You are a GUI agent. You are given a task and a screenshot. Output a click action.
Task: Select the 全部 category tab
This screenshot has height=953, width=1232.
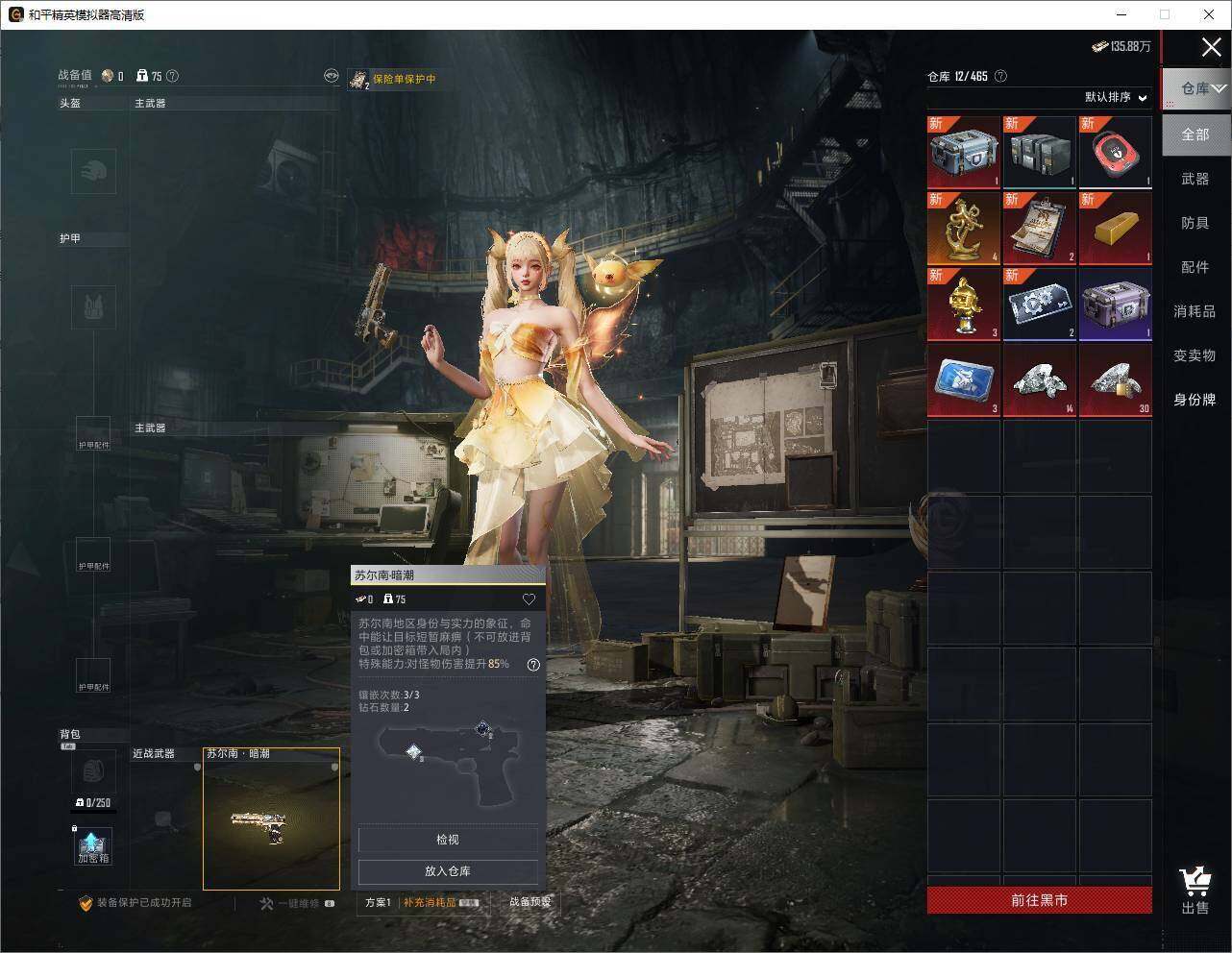(1195, 134)
